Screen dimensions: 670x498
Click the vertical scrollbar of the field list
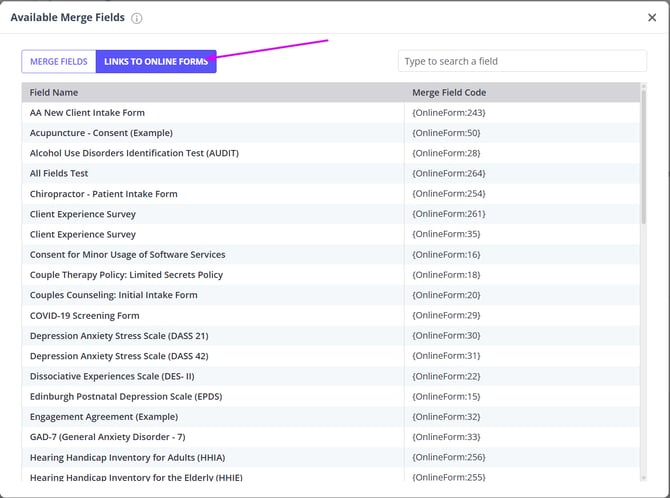point(643,160)
